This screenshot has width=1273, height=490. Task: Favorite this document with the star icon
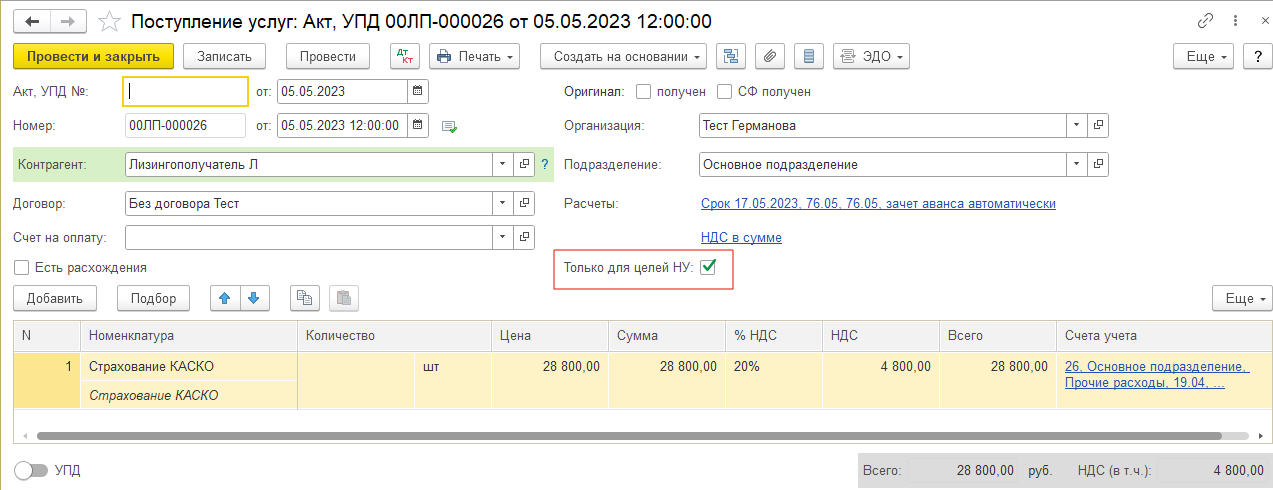[110, 21]
